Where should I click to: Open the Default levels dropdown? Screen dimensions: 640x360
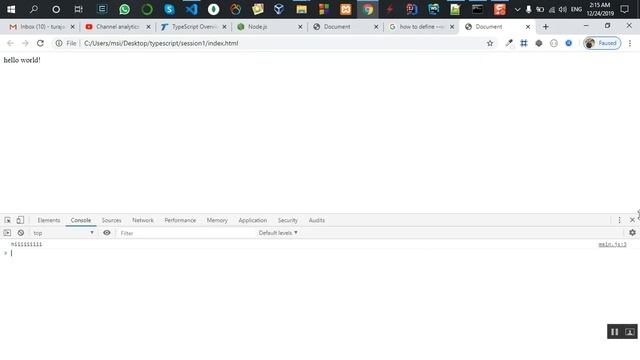(278, 233)
